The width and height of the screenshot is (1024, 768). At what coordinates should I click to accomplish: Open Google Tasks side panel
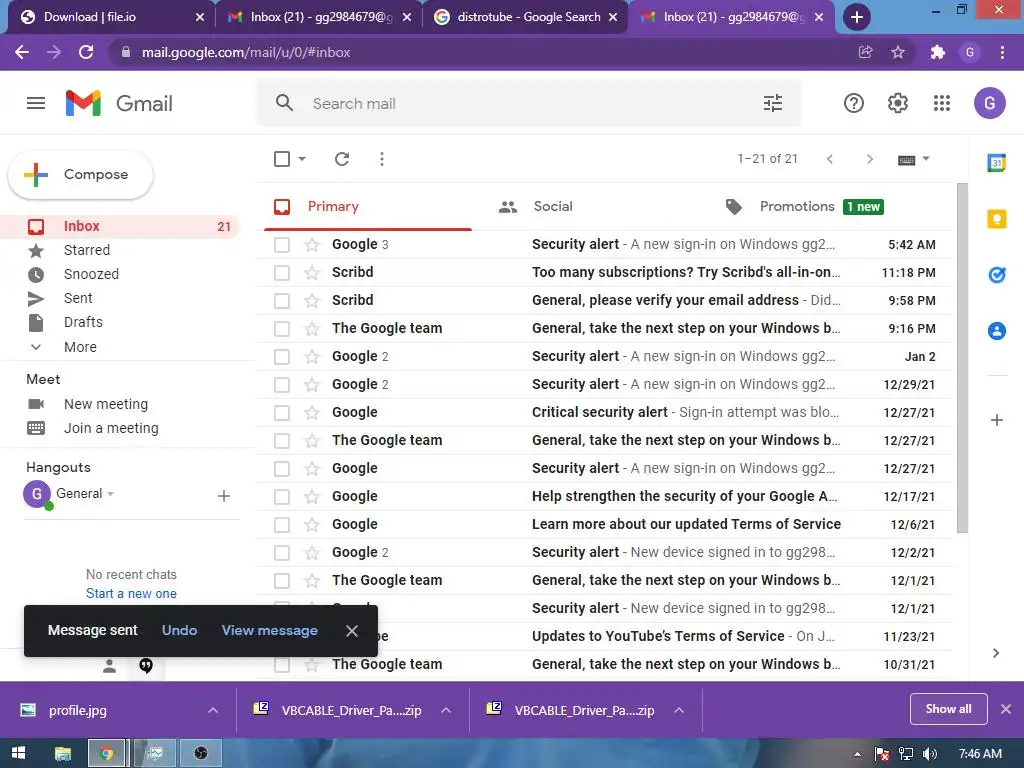click(997, 275)
